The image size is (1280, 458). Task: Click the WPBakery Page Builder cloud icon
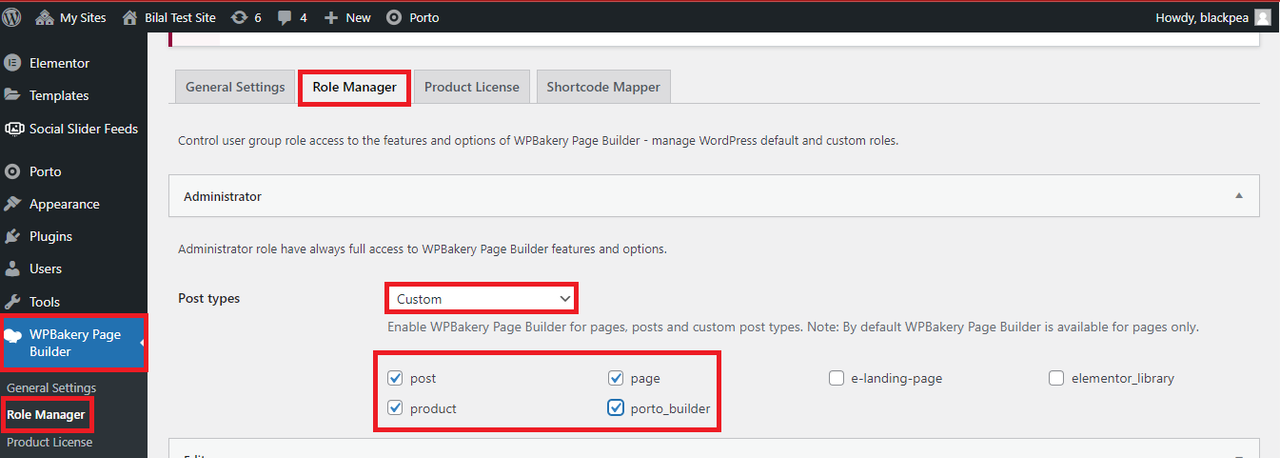(x=14, y=335)
